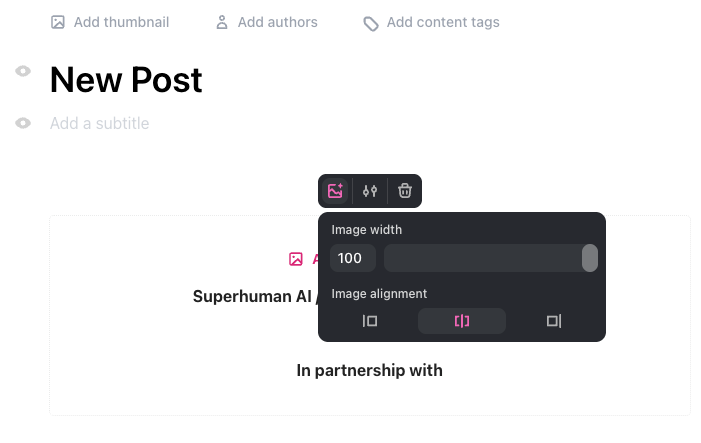701x443 pixels.
Task: Click Add authors
Action: coord(266,22)
